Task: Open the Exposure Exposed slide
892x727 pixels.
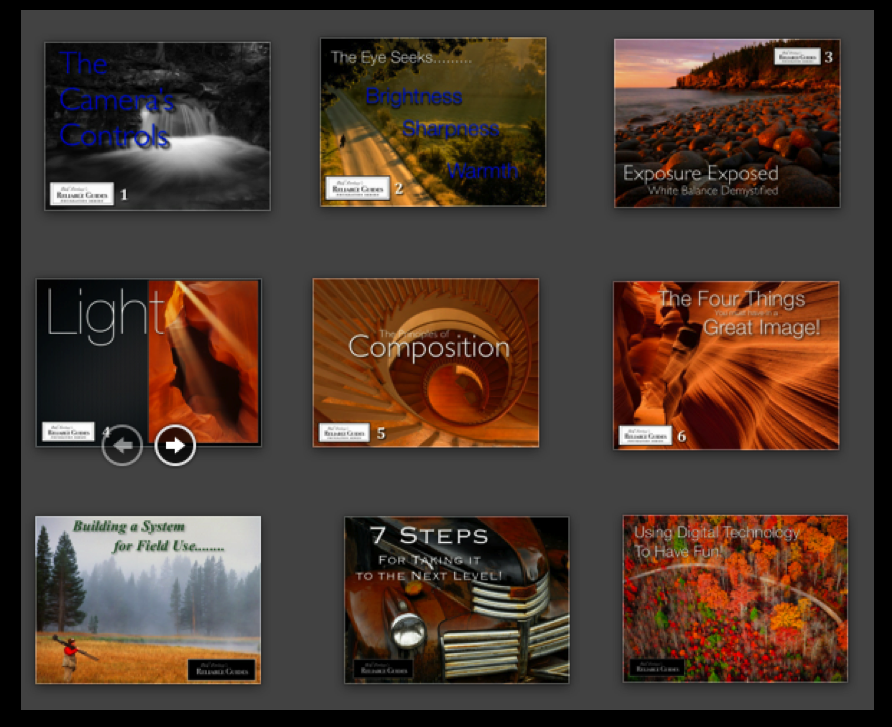Action: pyautogui.click(x=726, y=123)
